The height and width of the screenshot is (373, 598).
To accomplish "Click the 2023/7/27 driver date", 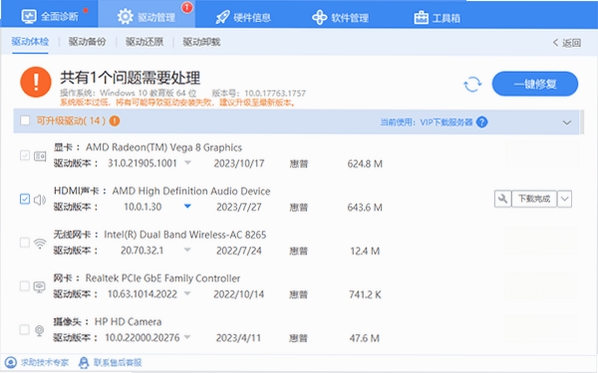I will [239, 207].
